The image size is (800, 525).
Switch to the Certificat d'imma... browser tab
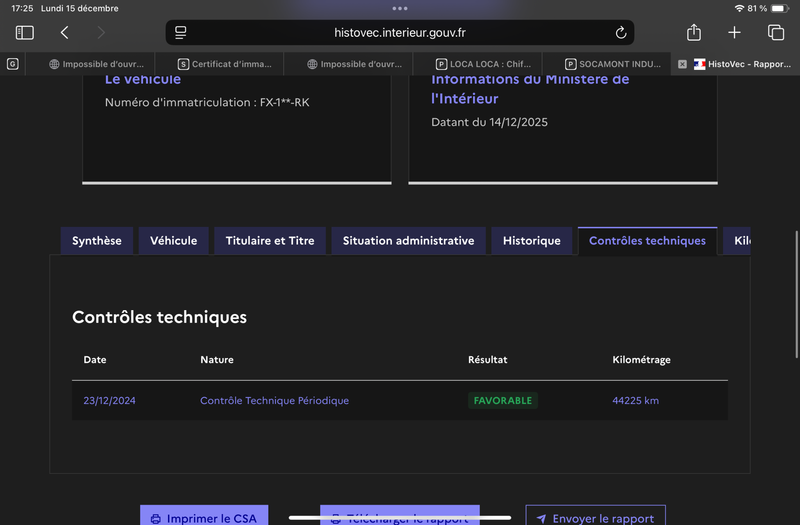click(x=224, y=64)
